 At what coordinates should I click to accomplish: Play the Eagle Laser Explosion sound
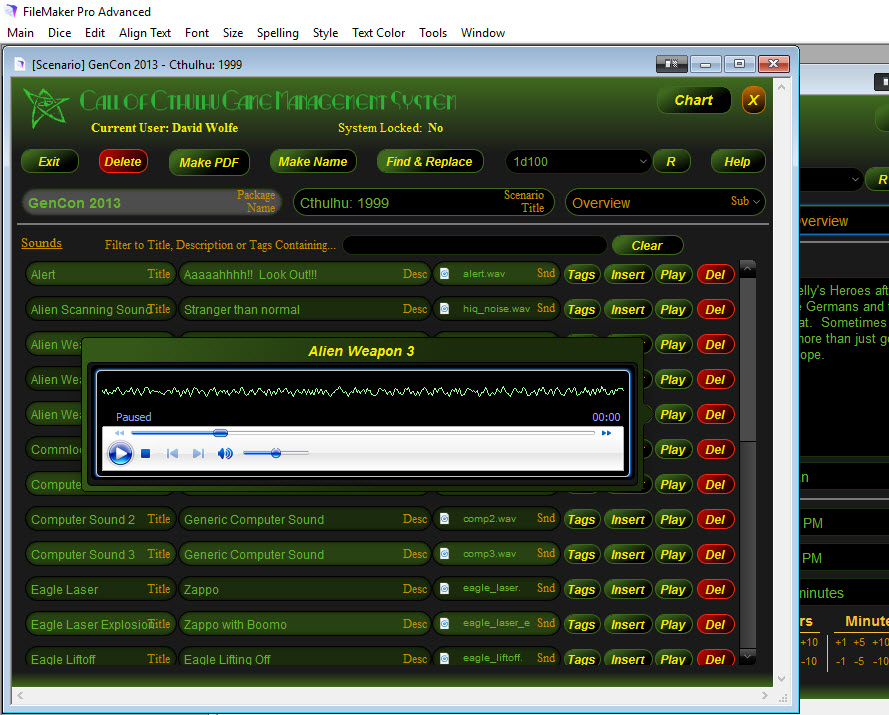tap(673, 624)
